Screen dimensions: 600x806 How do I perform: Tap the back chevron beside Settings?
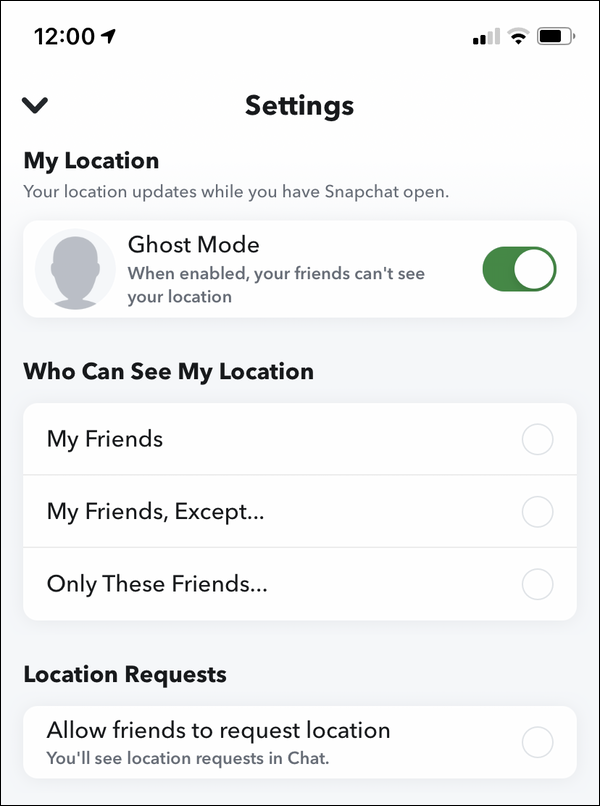pos(35,105)
